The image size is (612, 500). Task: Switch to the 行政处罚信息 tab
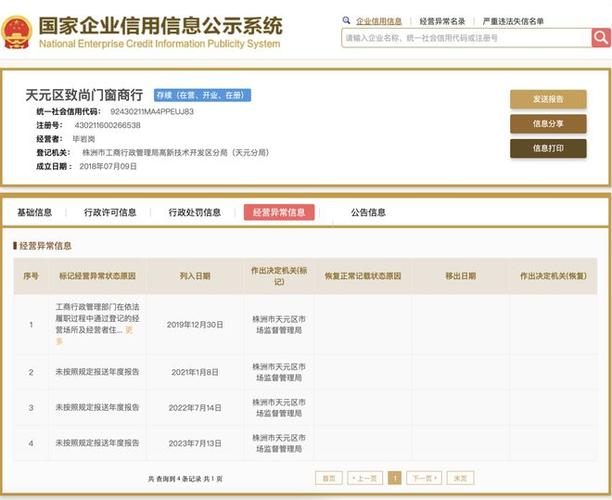click(194, 212)
